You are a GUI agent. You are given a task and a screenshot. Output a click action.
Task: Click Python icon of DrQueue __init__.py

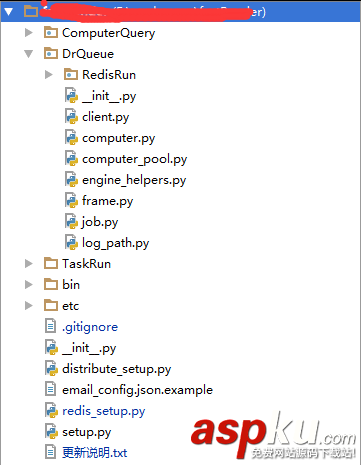[71, 96]
